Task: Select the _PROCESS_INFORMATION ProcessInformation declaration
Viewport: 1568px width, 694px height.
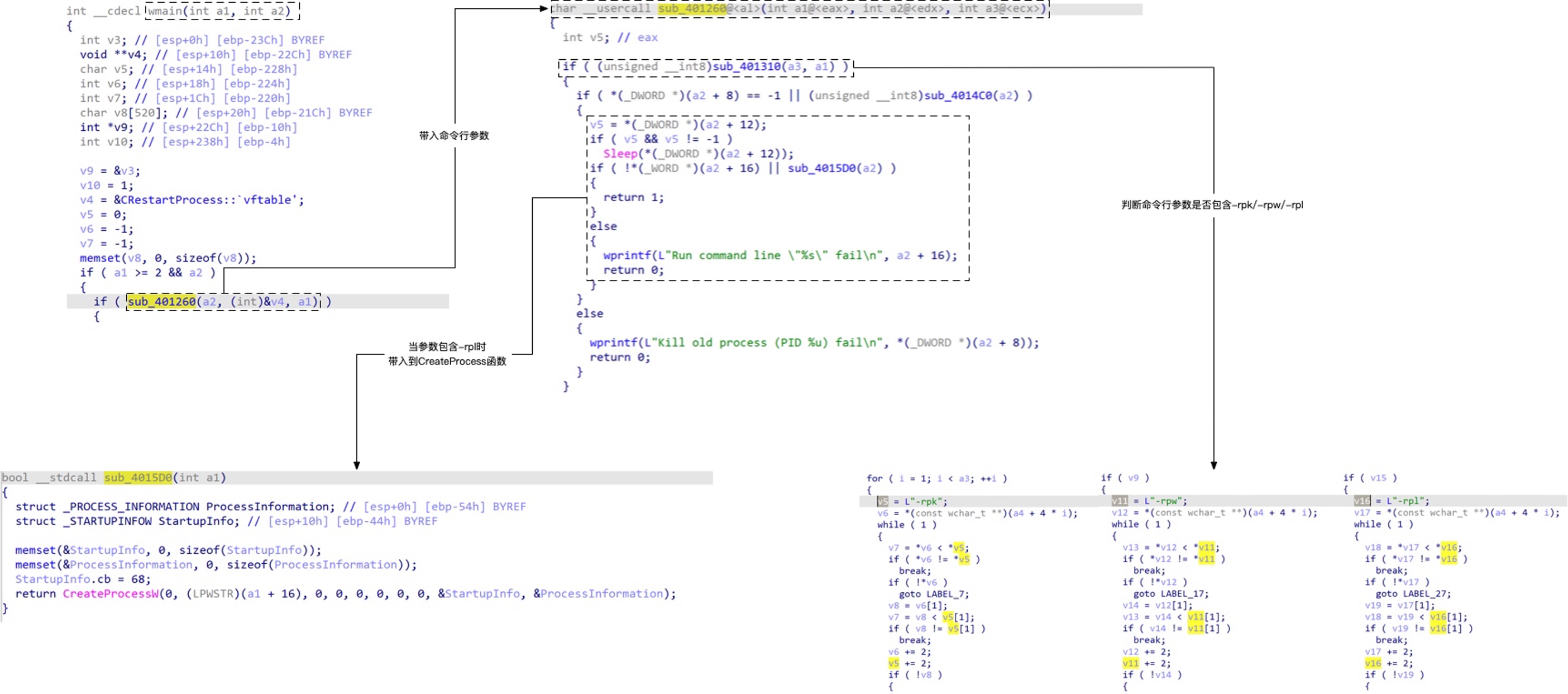Action: coord(270,507)
